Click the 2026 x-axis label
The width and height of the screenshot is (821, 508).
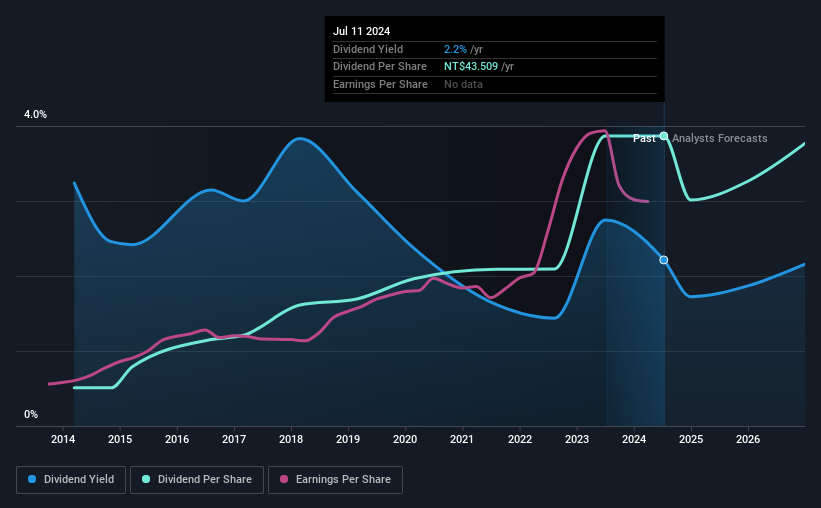coord(748,439)
